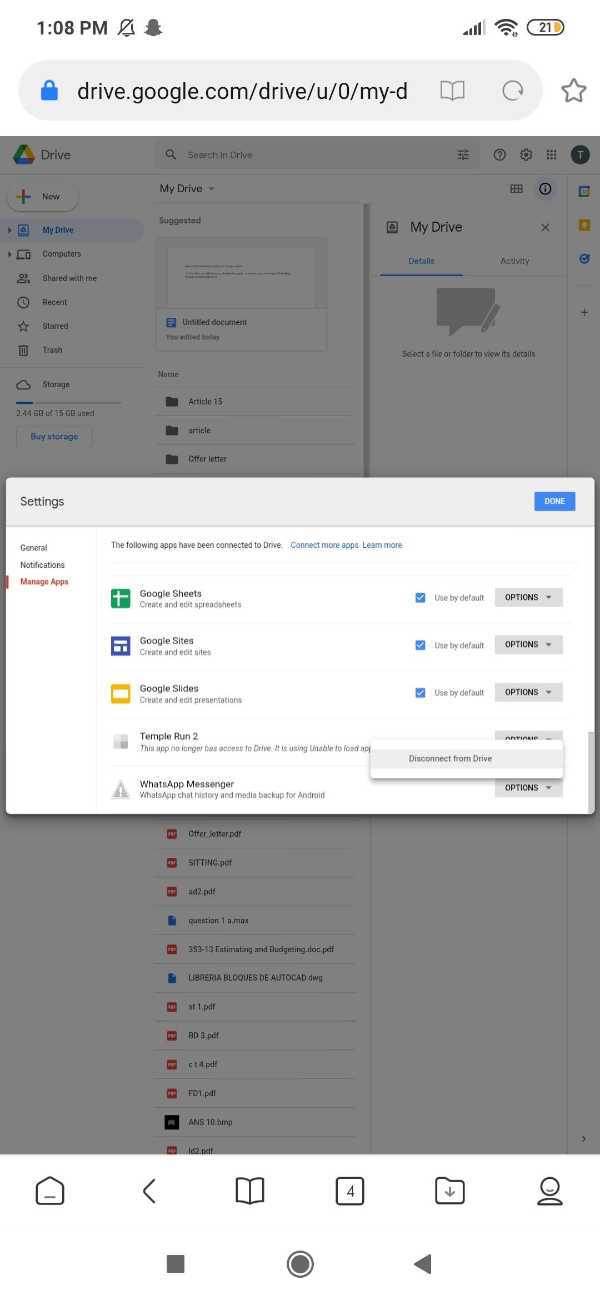
Task: Select the Activity tab
Action: pos(514,261)
